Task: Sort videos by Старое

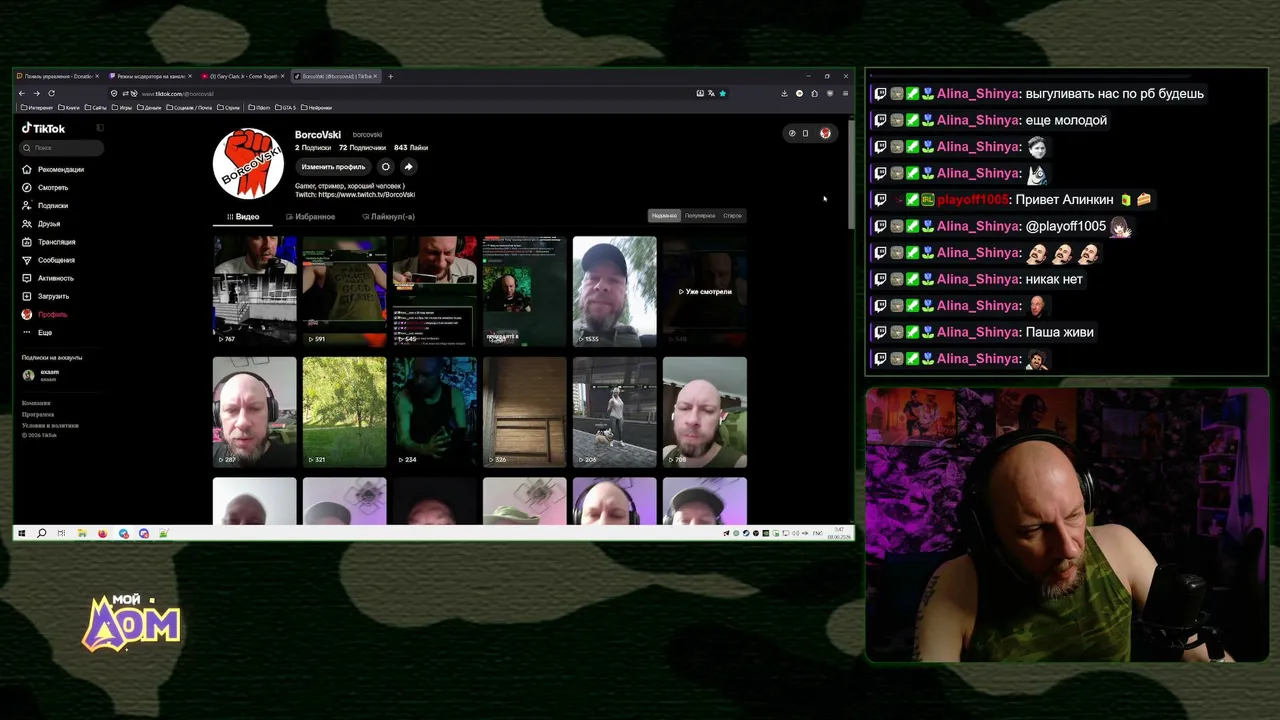Action: (x=733, y=216)
